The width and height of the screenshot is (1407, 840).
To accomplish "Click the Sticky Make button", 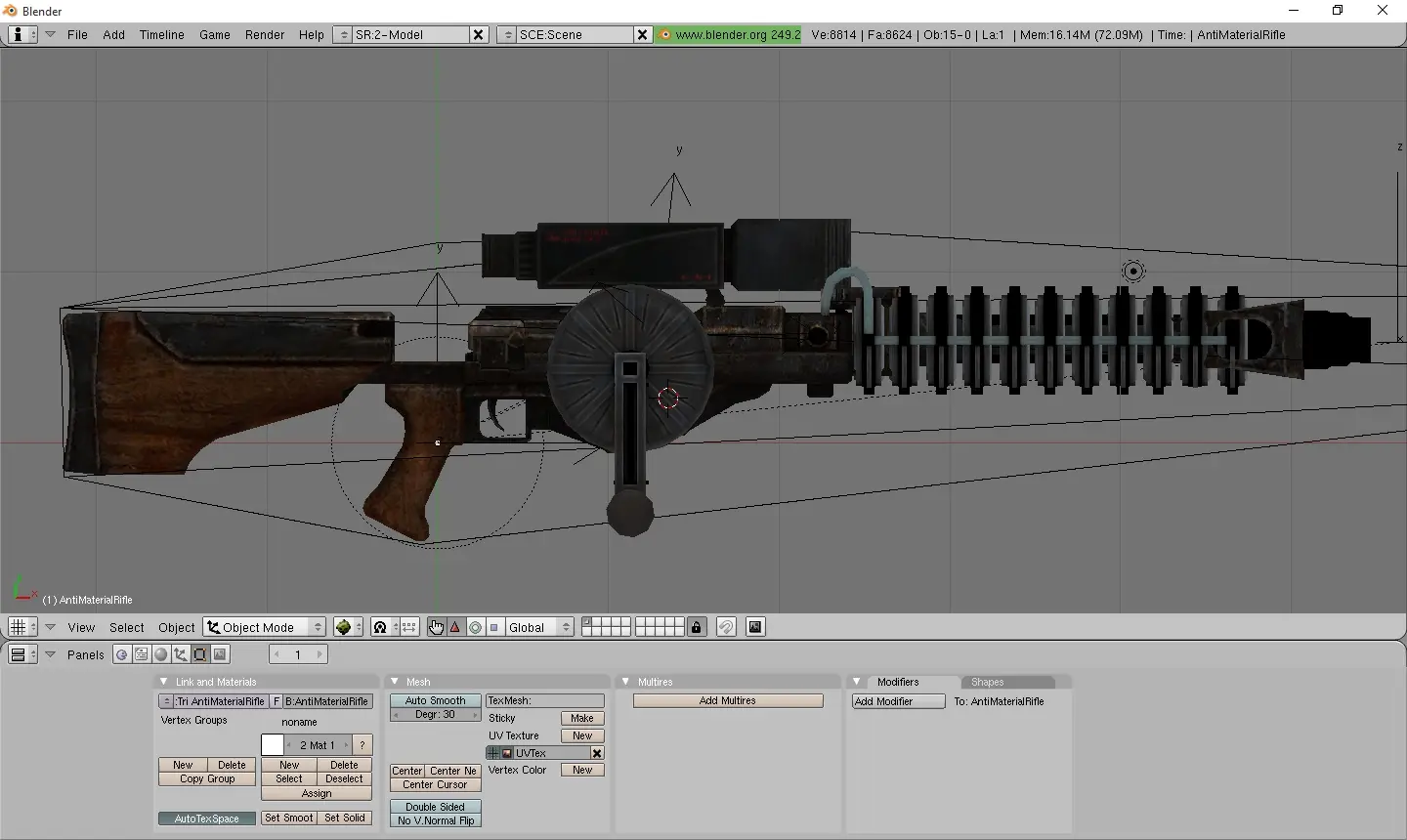I will pyautogui.click(x=582, y=718).
